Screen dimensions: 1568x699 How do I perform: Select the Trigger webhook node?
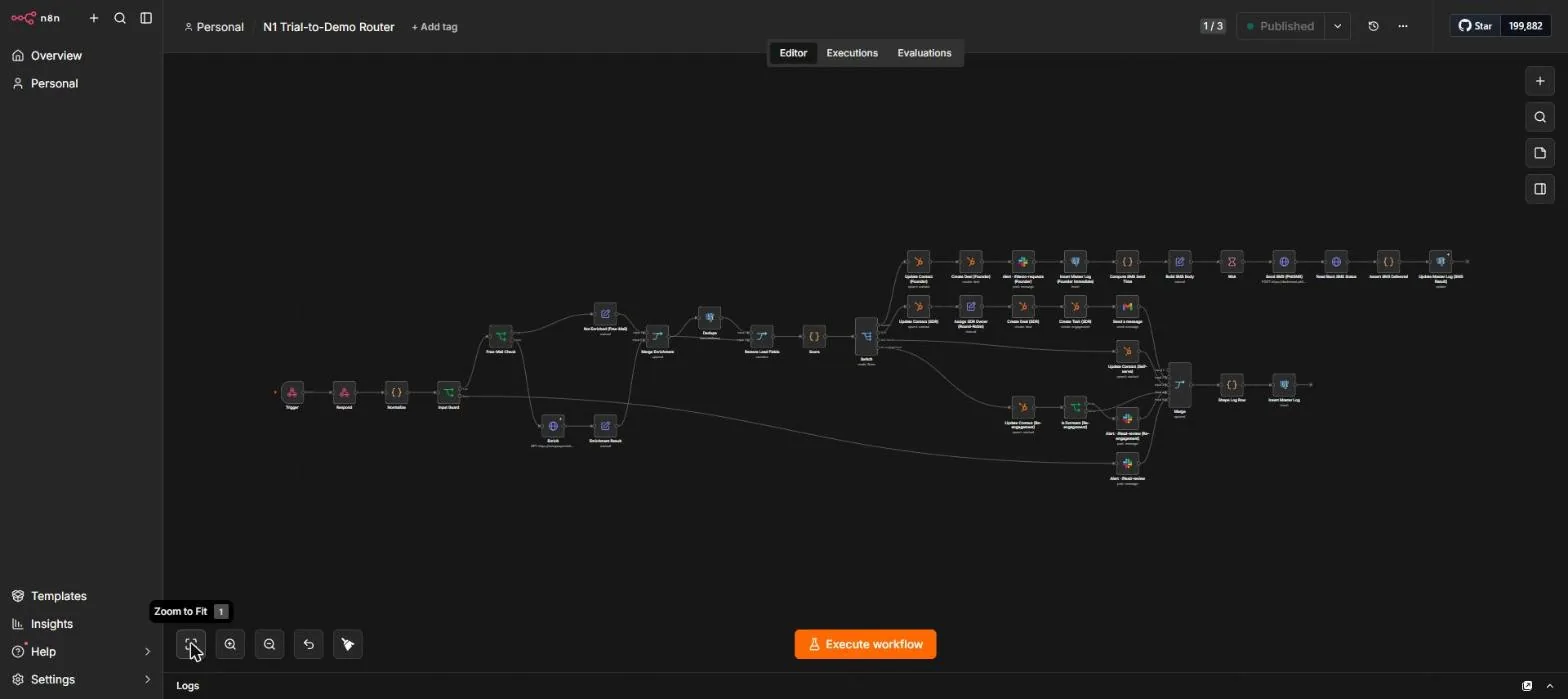[292, 392]
